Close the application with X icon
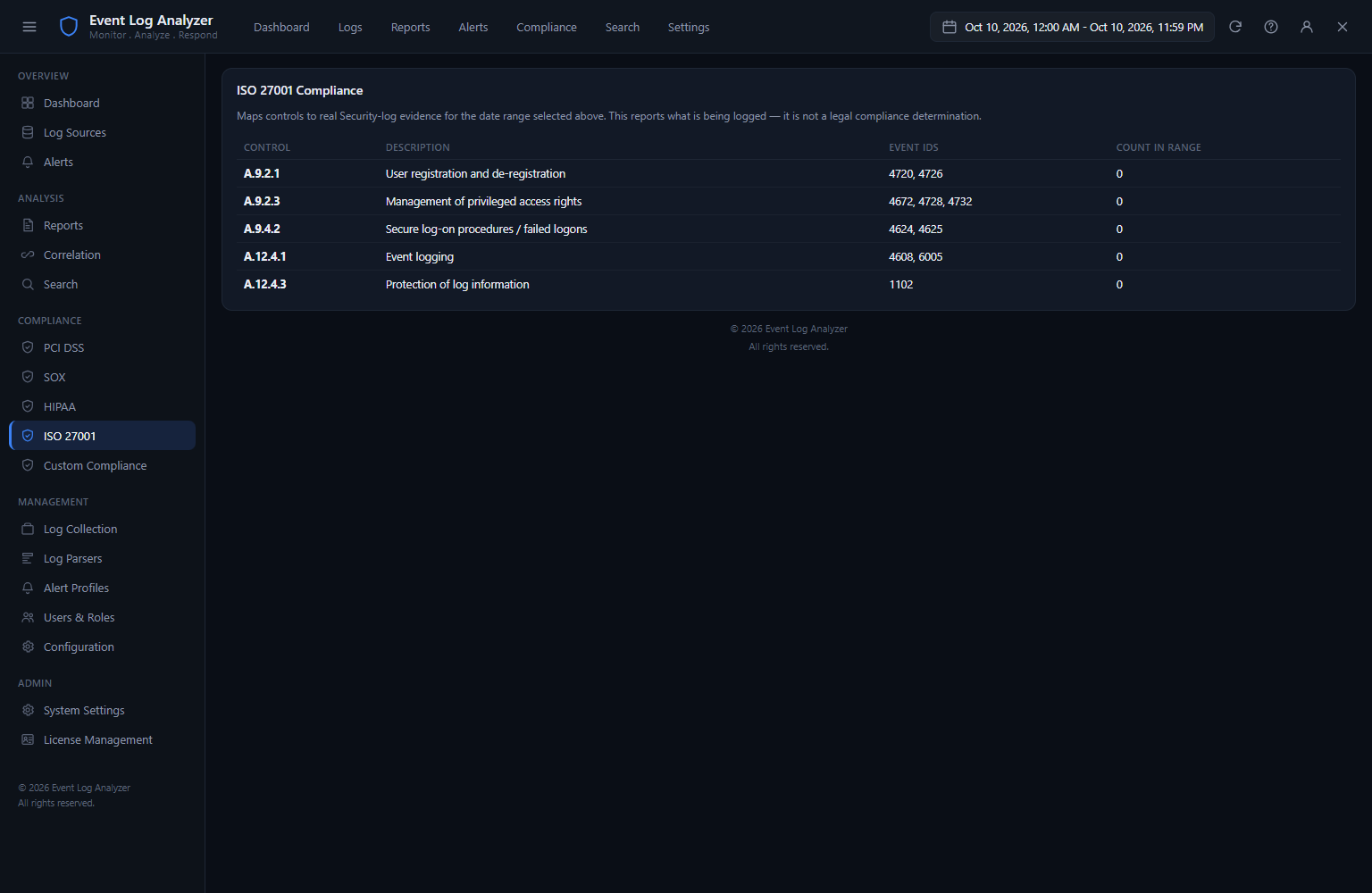Image resolution: width=1372 pixels, height=893 pixels. [1343, 27]
